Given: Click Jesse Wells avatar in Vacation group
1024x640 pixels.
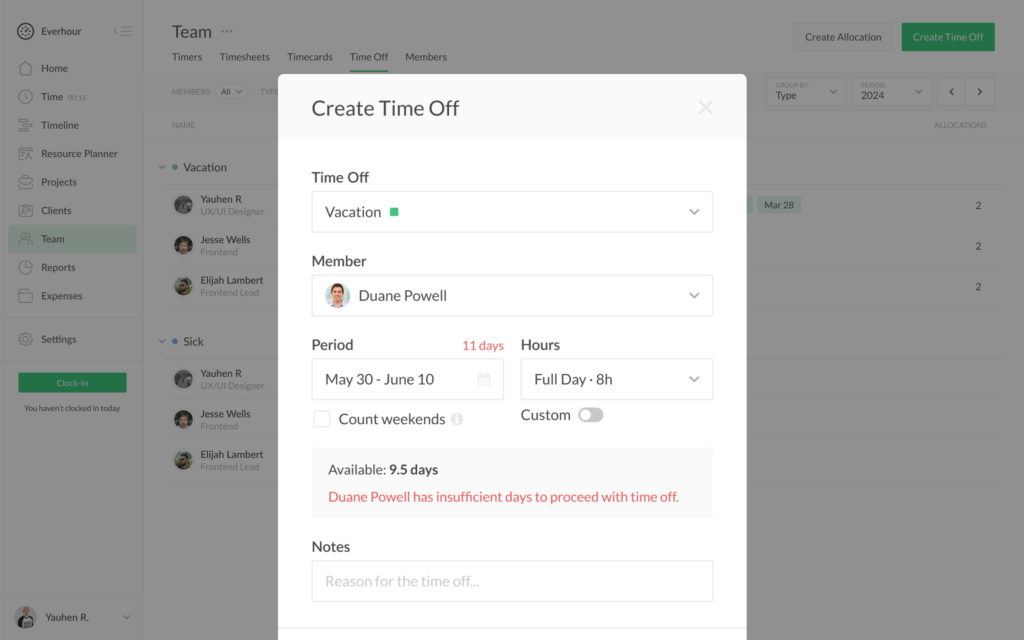Looking at the screenshot, I should [x=184, y=246].
